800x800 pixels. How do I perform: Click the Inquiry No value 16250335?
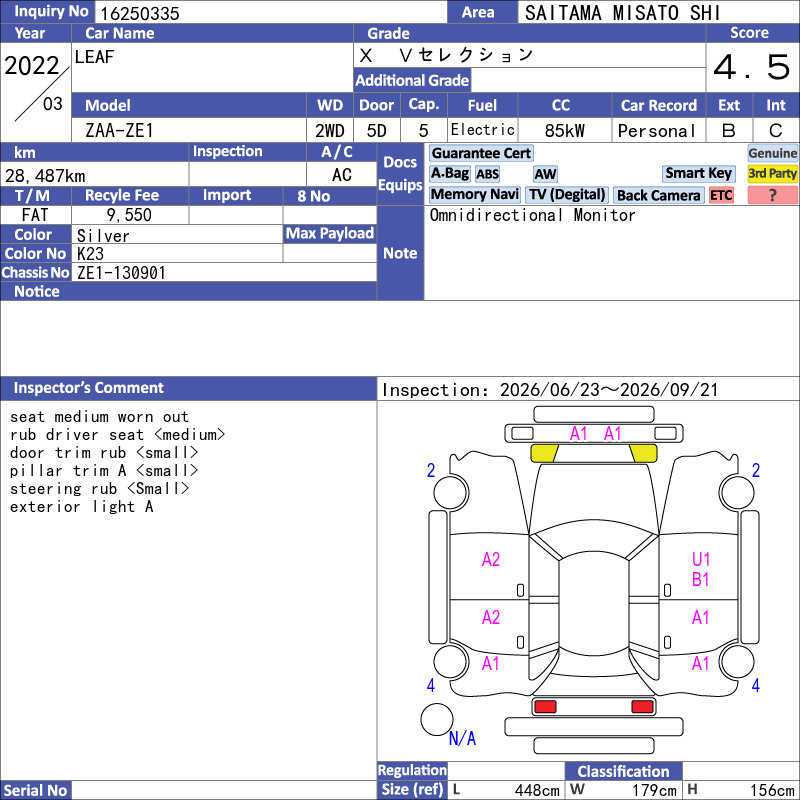pyautogui.click(x=140, y=13)
